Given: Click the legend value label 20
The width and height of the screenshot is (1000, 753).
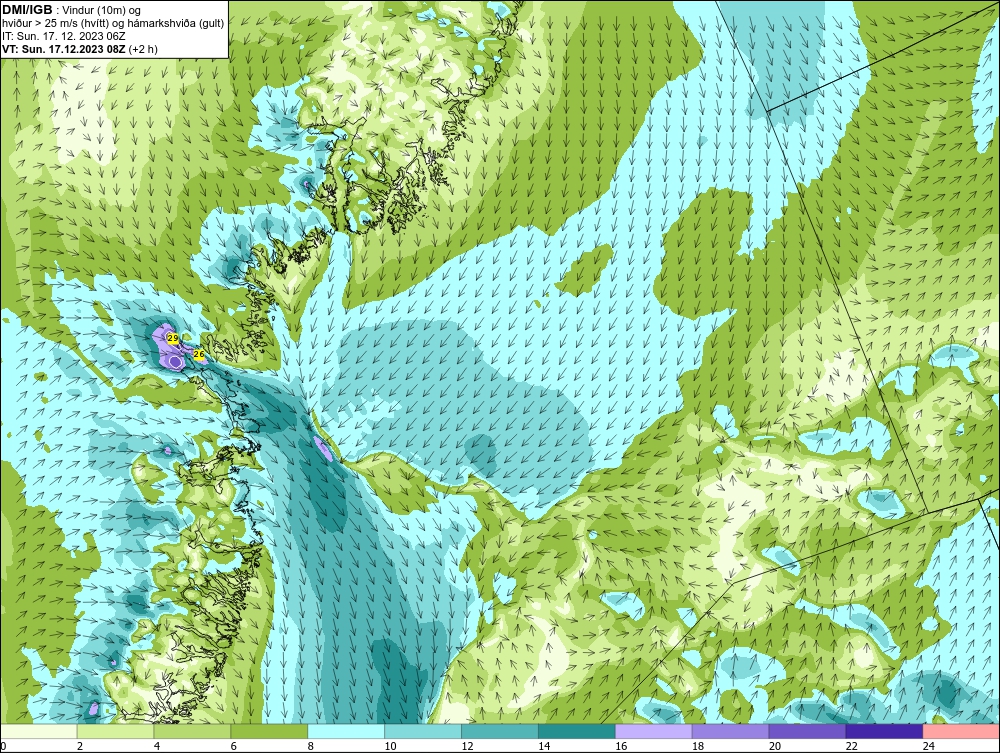Looking at the screenshot, I should coord(775,746).
